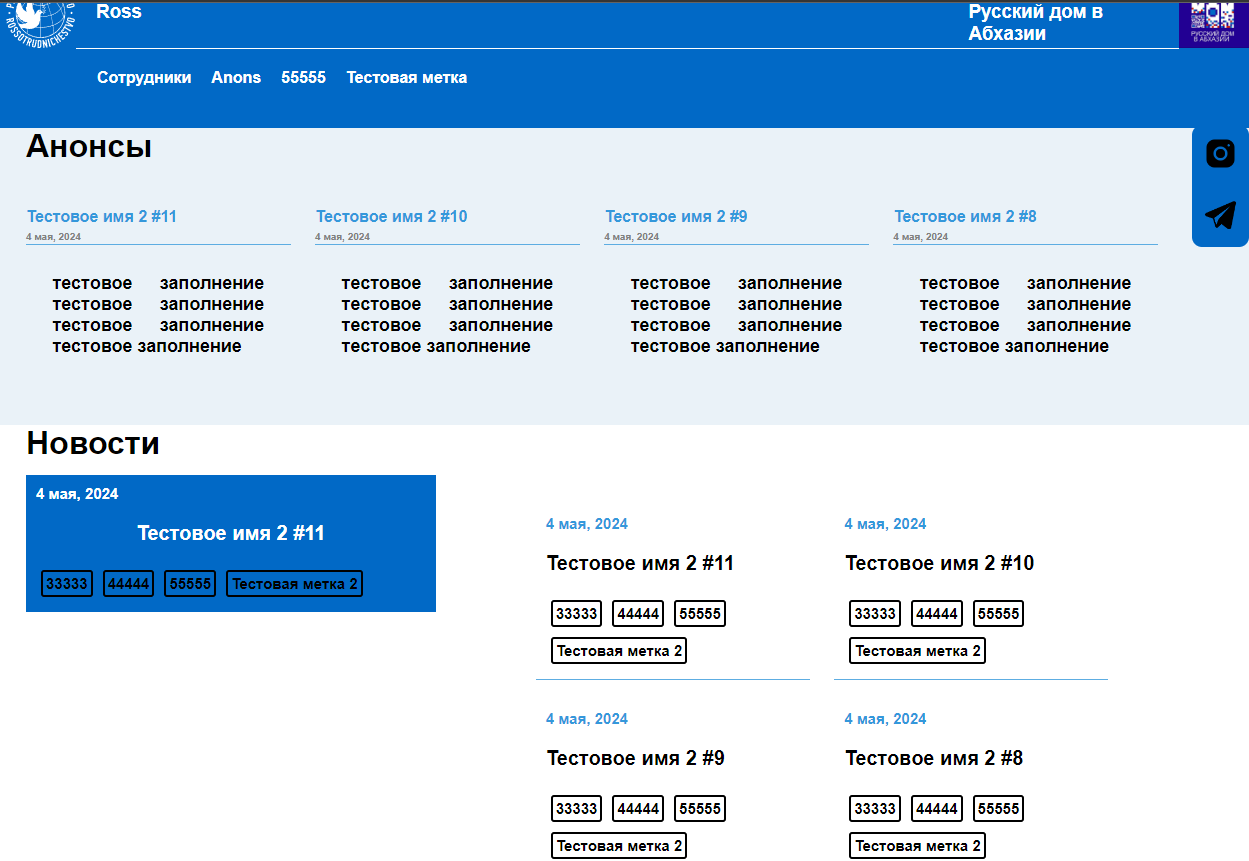Open the Сотрудники menu item

pyautogui.click(x=144, y=78)
